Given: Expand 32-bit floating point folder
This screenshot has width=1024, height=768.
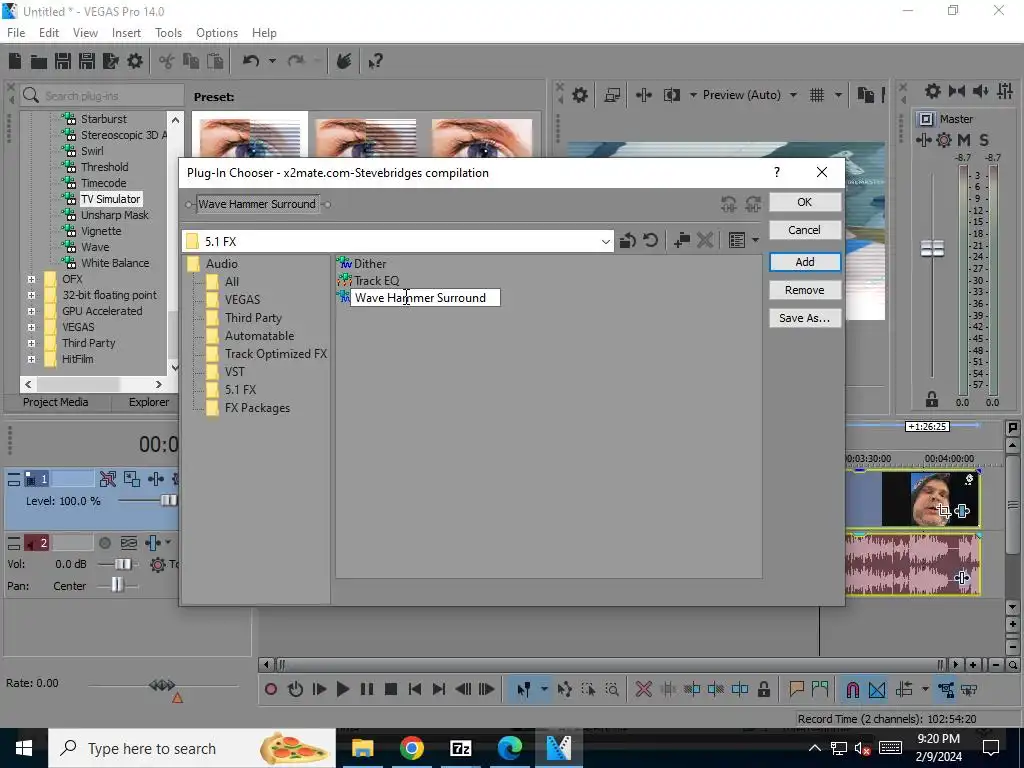Looking at the screenshot, I should click(31, 295).
